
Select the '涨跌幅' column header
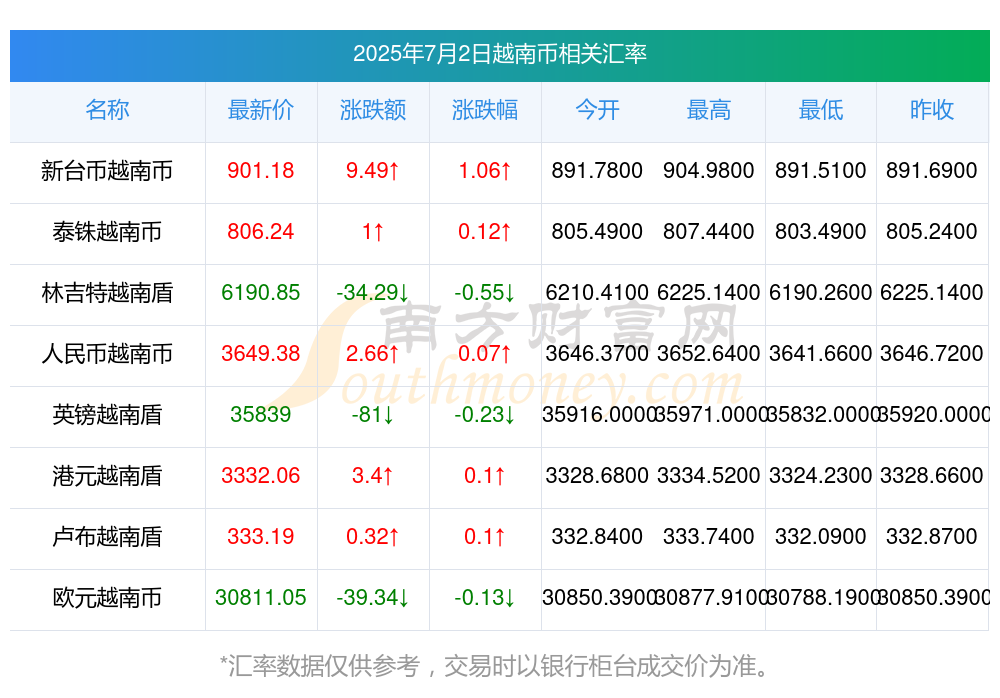coord(485,110)
